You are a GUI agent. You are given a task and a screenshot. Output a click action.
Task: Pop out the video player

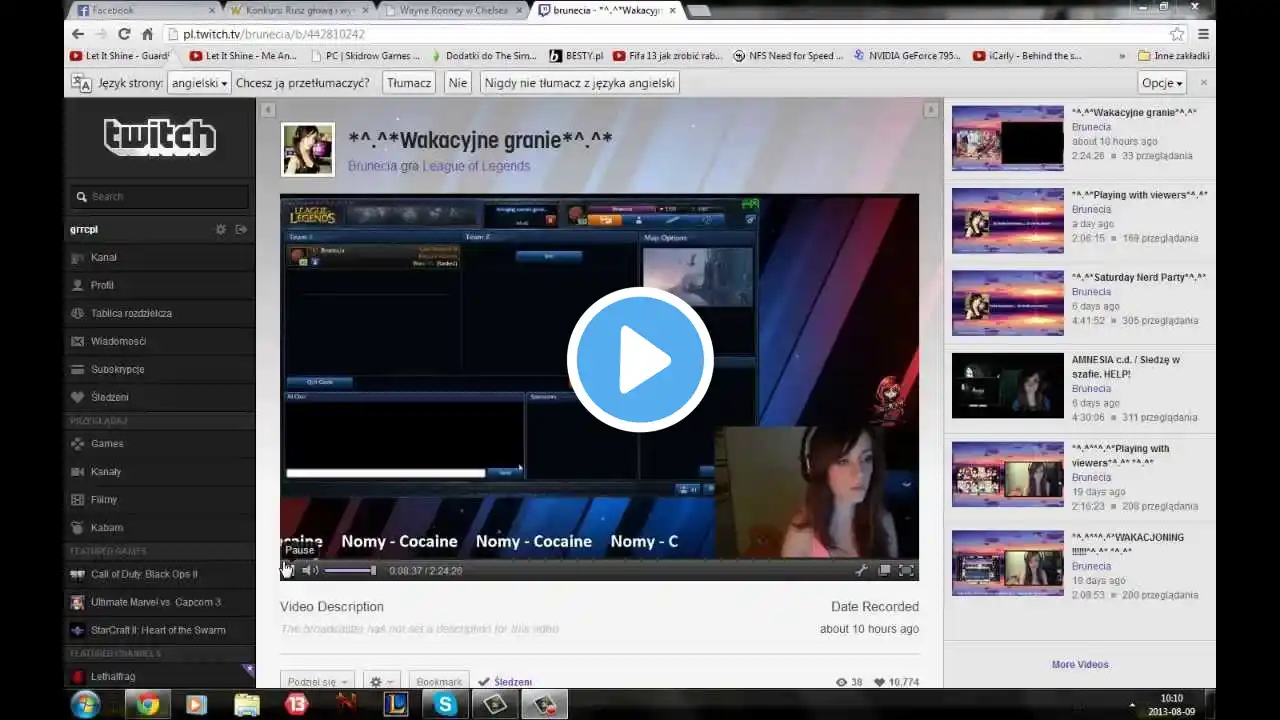coord(884,570)
